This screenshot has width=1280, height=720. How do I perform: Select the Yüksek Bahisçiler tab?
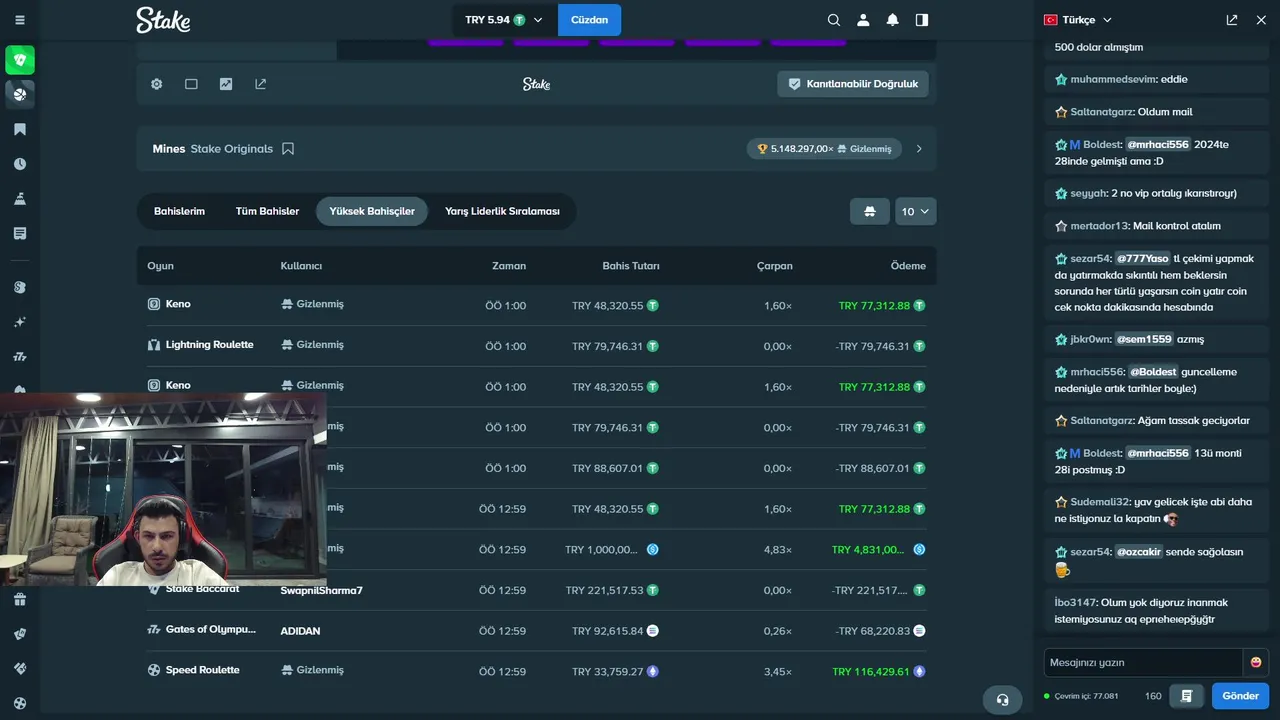tap(372, 211)
